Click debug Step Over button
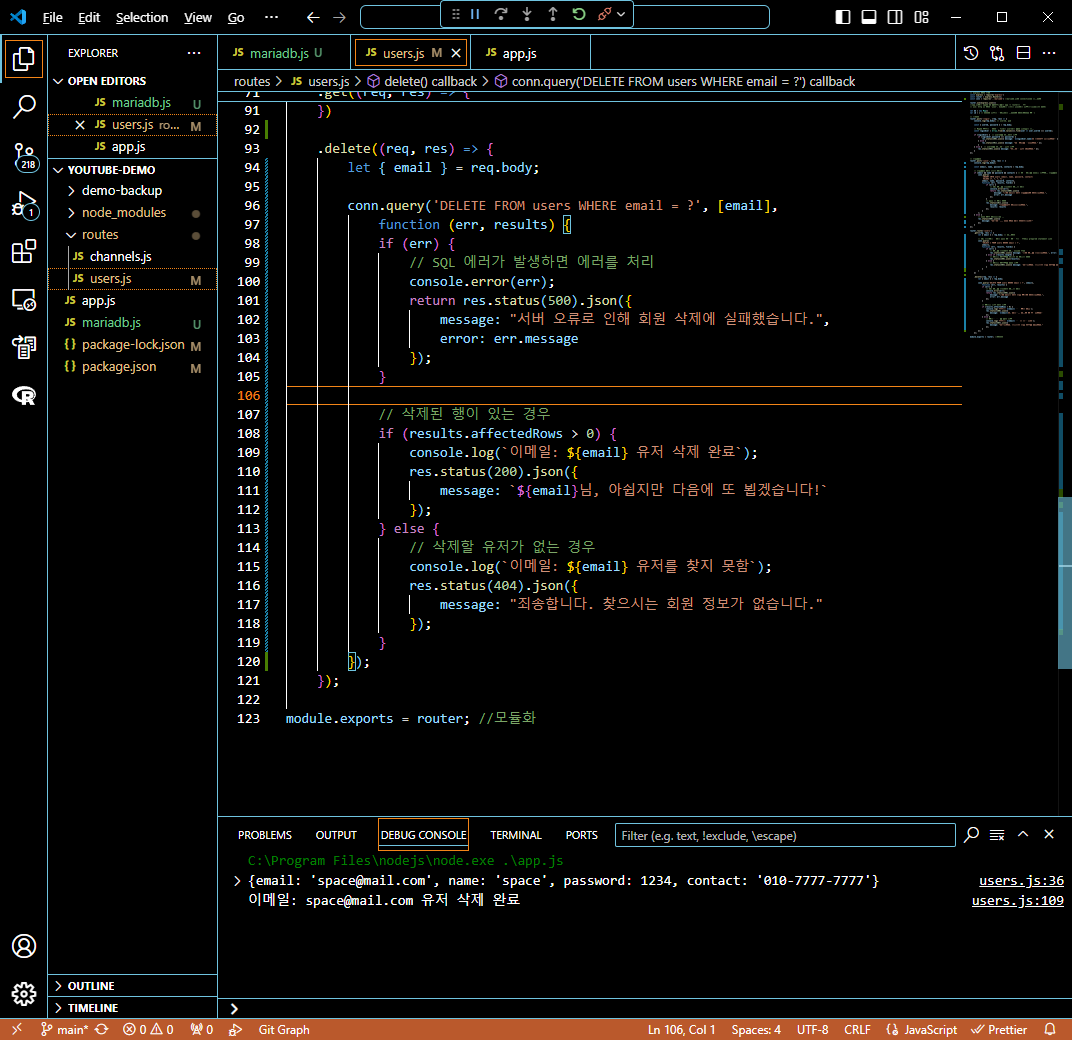 [x=500, y=14]
